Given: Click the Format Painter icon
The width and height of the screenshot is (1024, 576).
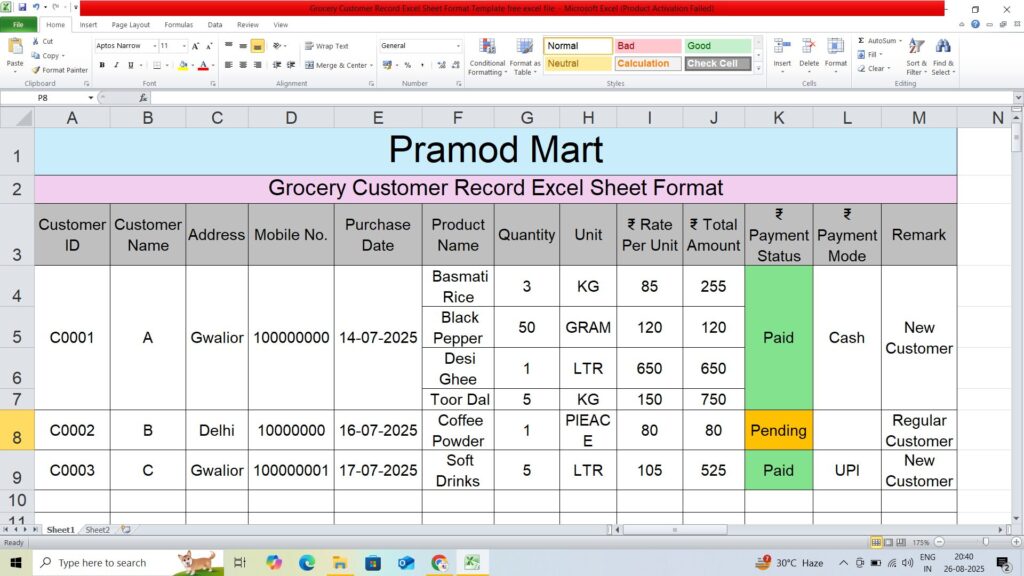Looking at the screenshot, I should tap(36, 70).
